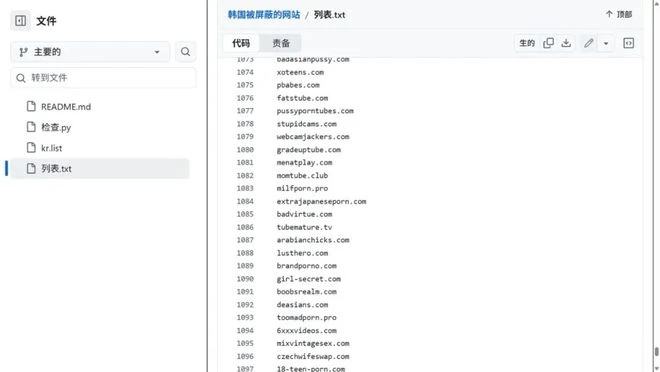Switch to the 责备 tab

(281, 43)
